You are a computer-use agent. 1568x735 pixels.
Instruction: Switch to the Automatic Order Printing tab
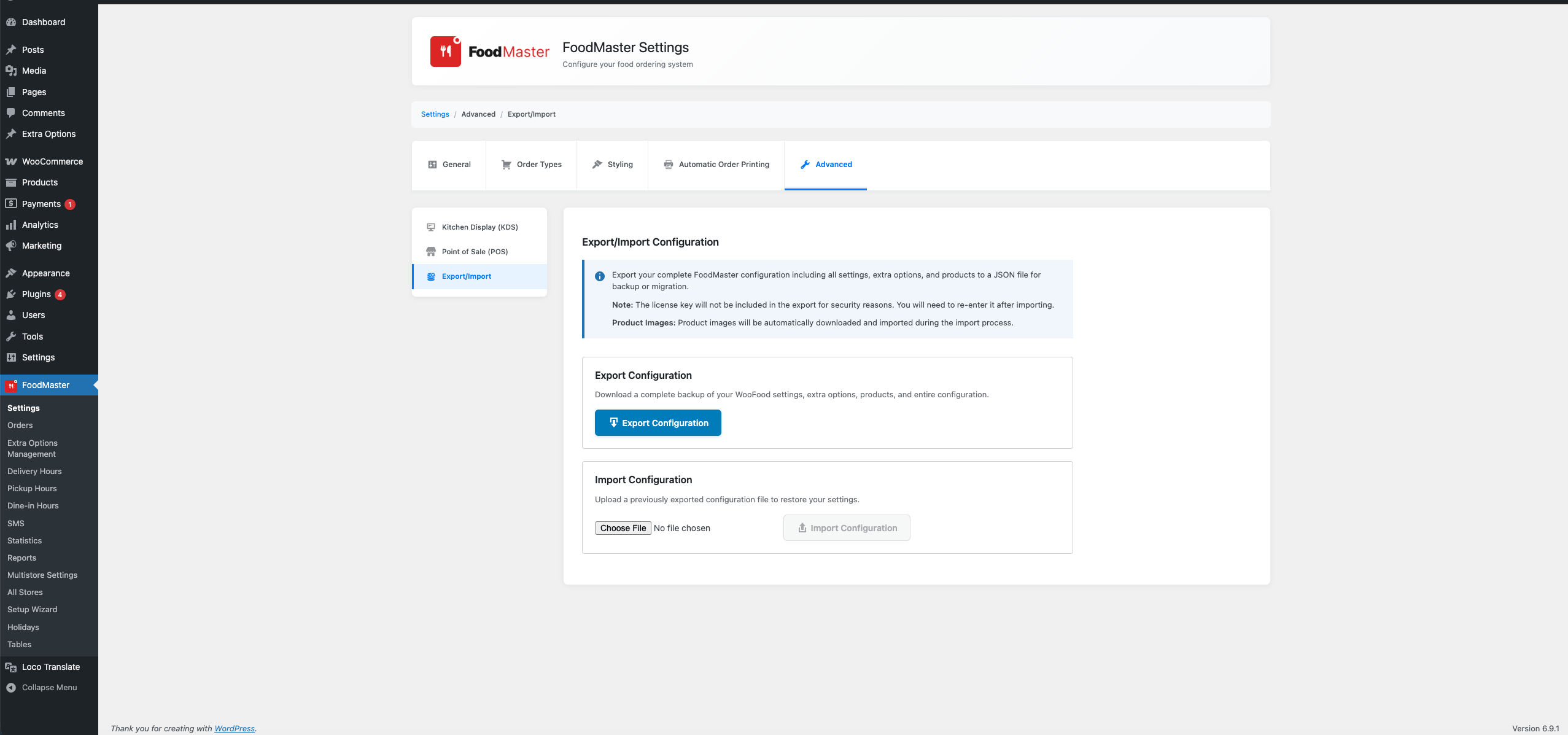[x=715, y=164]
